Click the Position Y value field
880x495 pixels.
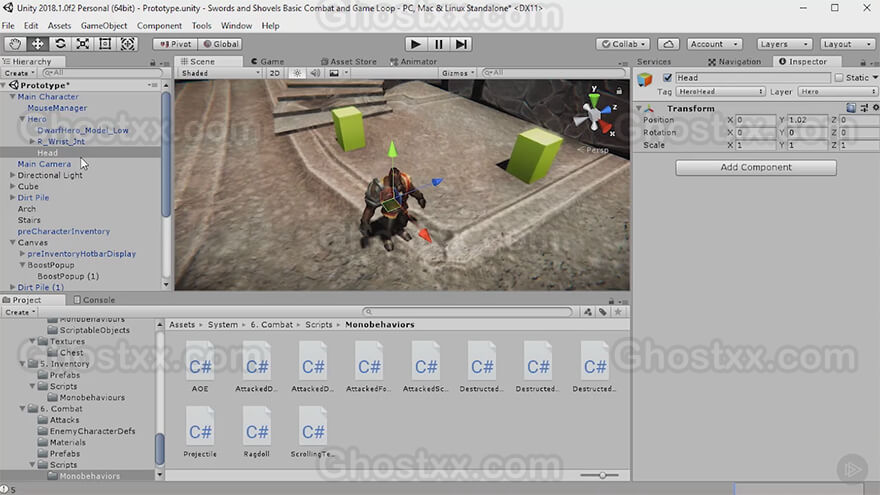807,120
